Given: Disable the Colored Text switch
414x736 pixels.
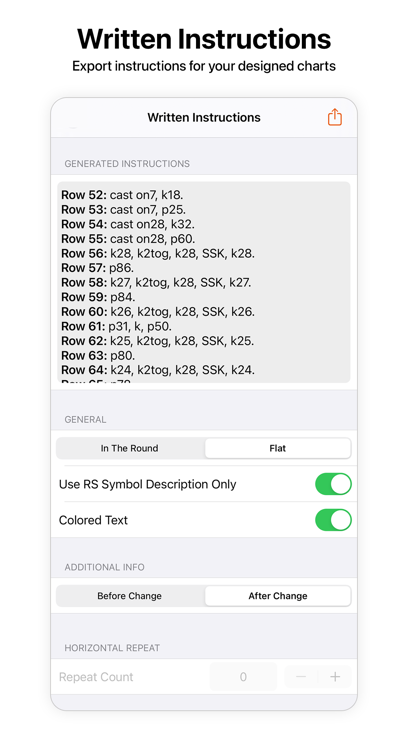Looking at the screenshot, I should coord(333,520).
